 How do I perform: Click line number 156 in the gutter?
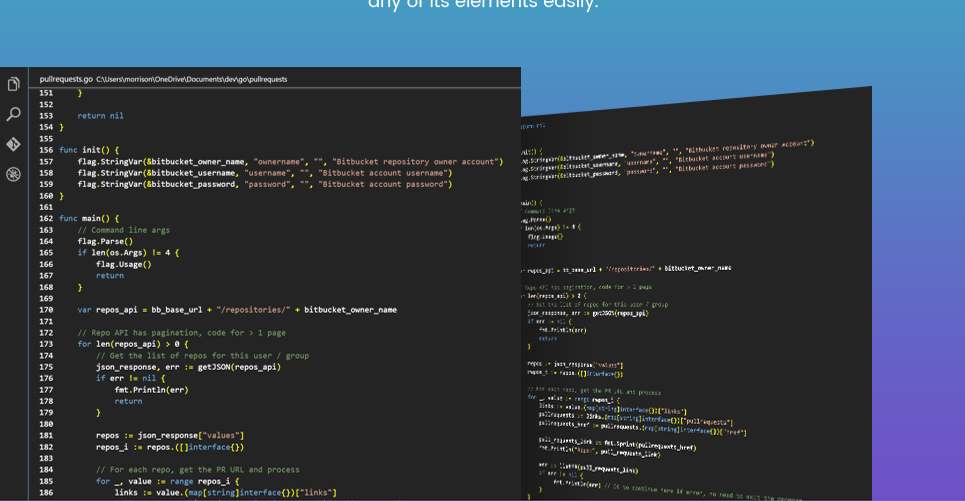(46, 150)
